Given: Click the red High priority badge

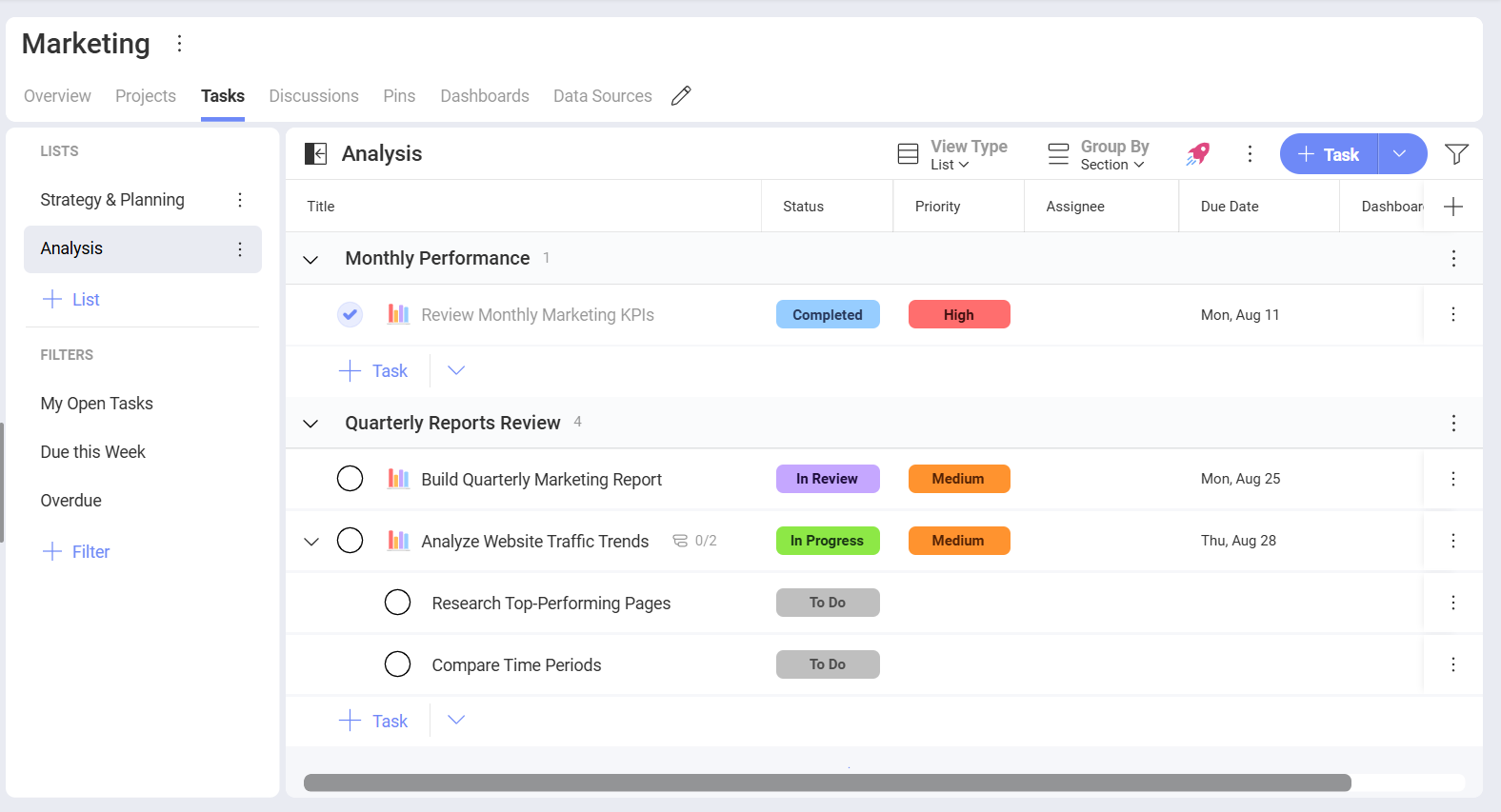Looking at the screenshot, I should (x=958, y=315).
